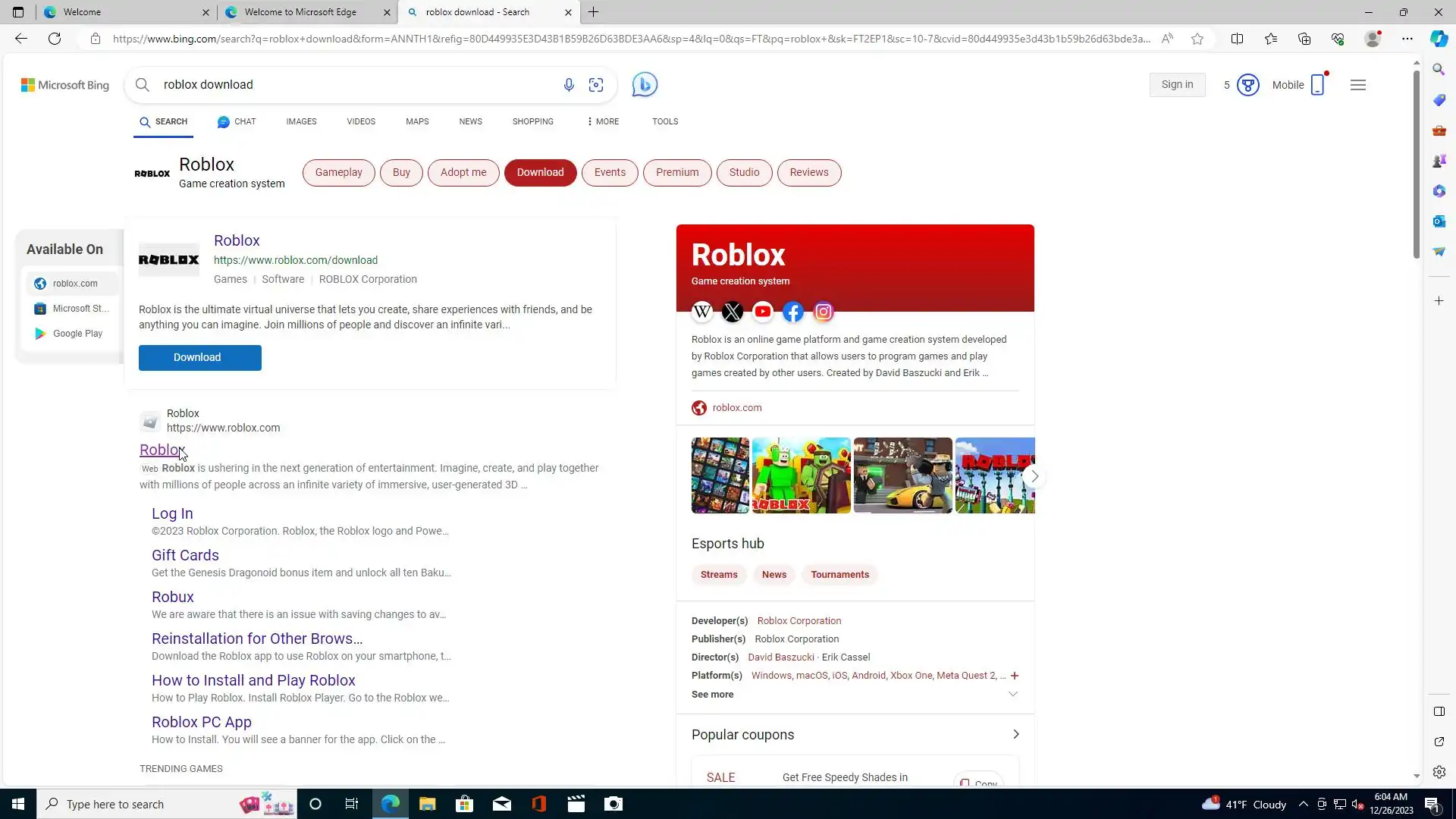Switch to the Images search tab
This screenshot has height=819, width=1456.
click(301, 121)
